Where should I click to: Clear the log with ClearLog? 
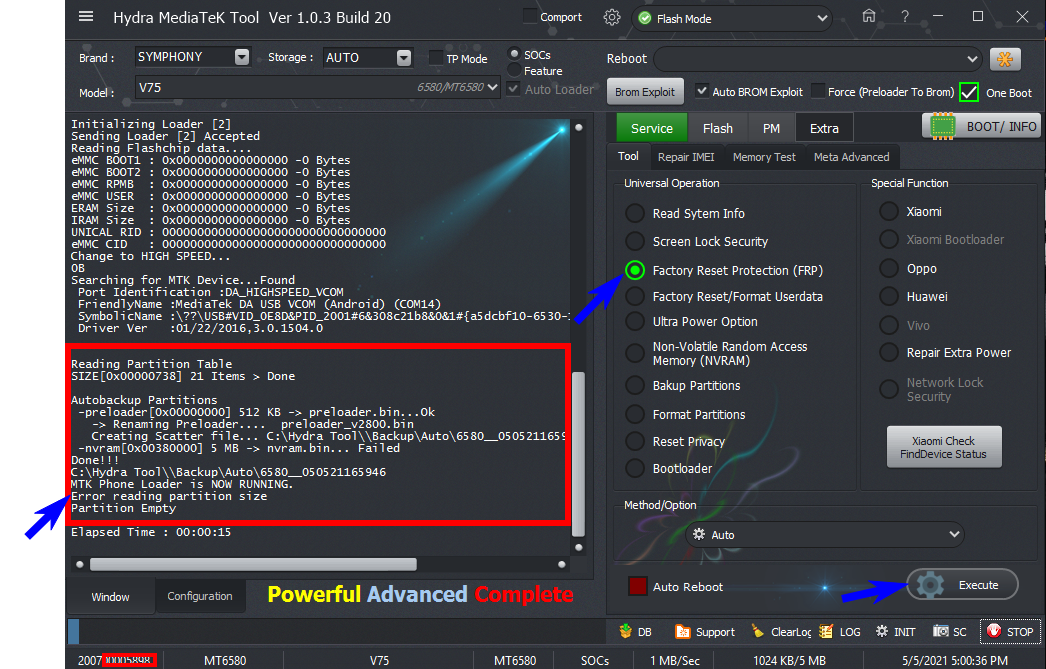coord(780,631)
